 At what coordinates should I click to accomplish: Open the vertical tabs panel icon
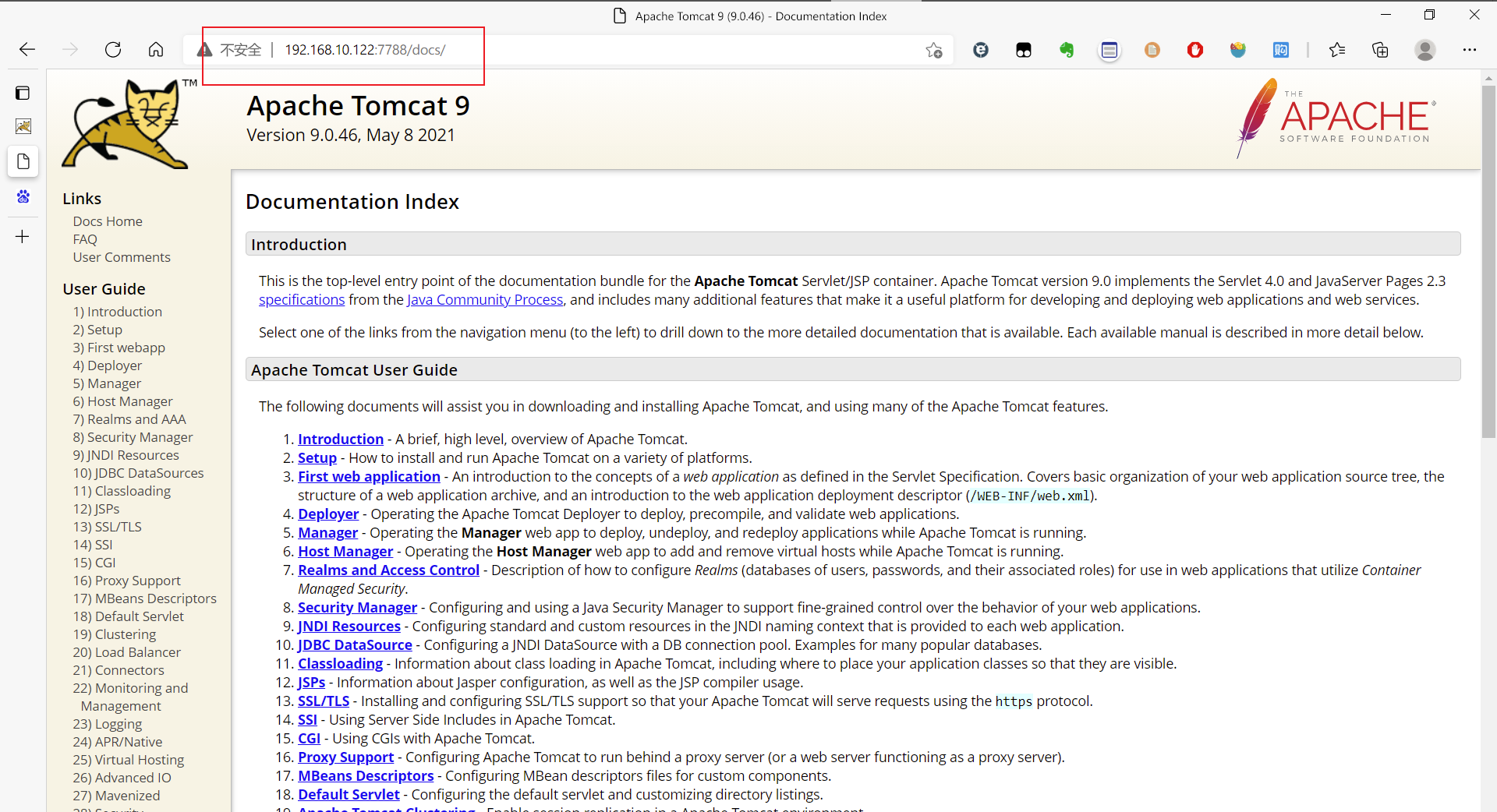pyautogui.click(x=23, y=94)
